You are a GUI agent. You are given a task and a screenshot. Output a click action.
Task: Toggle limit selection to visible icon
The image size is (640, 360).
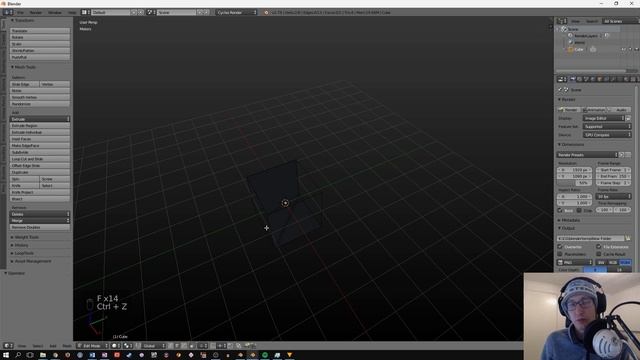pyautogui.click(x=191, y=346)
